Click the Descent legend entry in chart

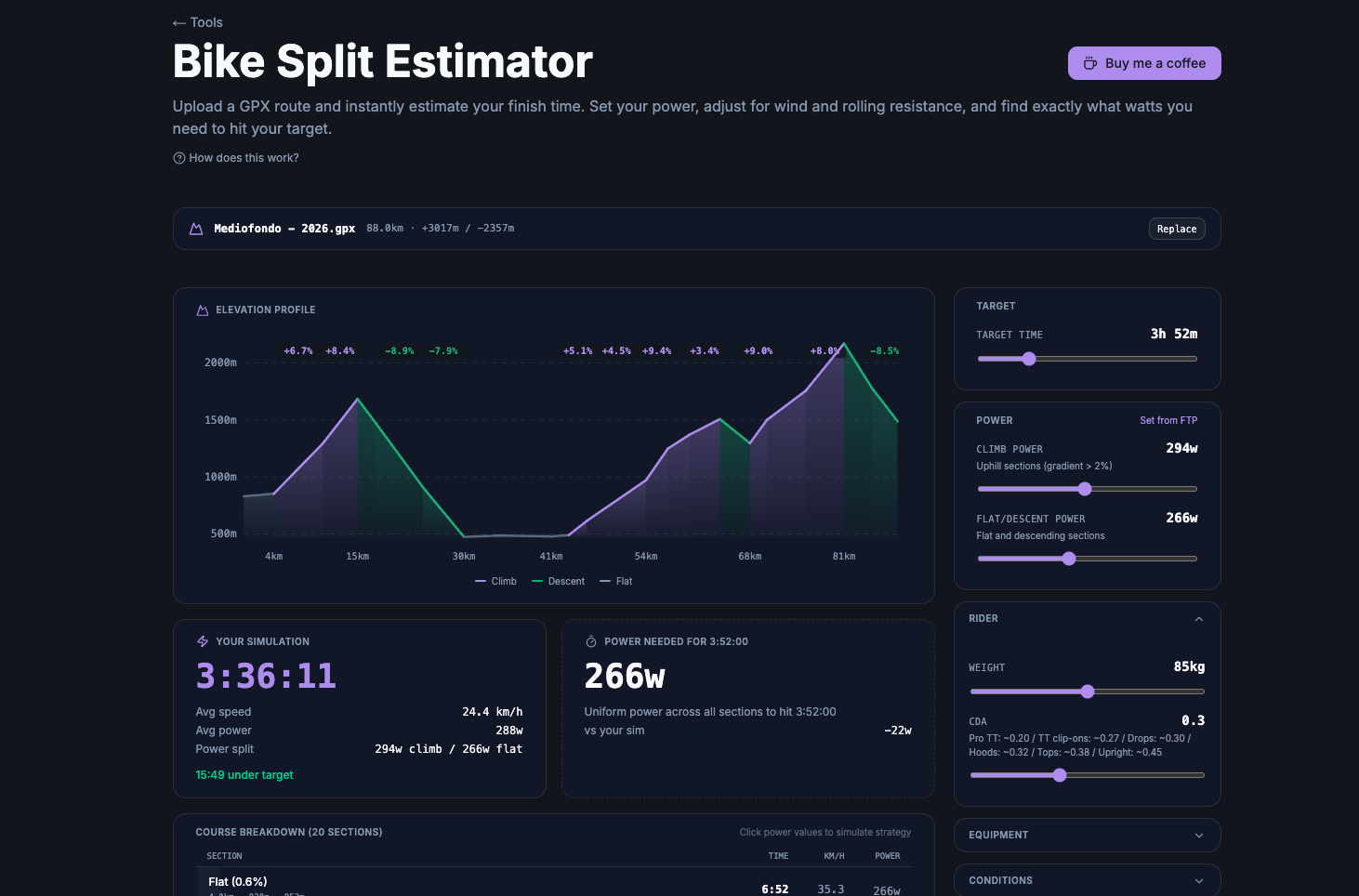tap(559, 582)
